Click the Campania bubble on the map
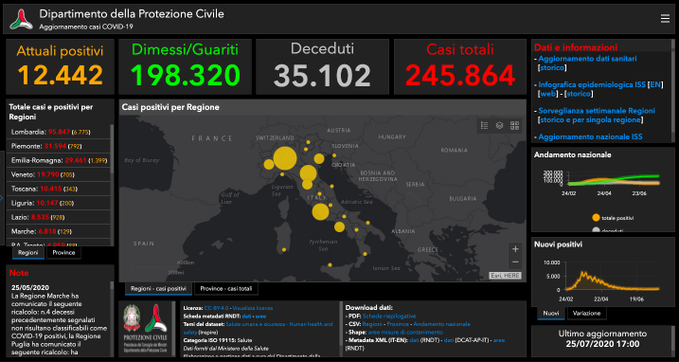Viewport: 679px width, 362px height. tap(340, 227)
